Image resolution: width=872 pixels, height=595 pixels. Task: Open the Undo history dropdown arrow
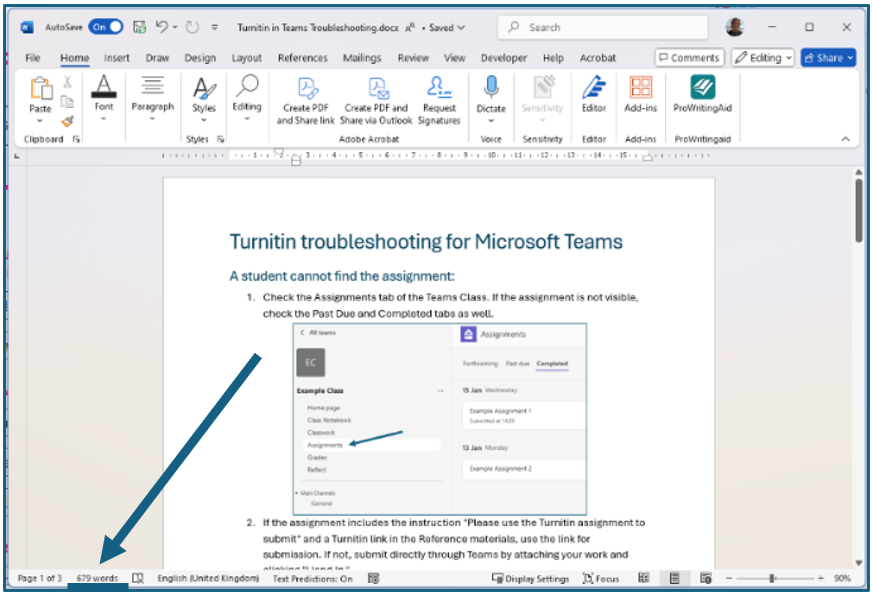pyautogui.click(x=175, y=27)
